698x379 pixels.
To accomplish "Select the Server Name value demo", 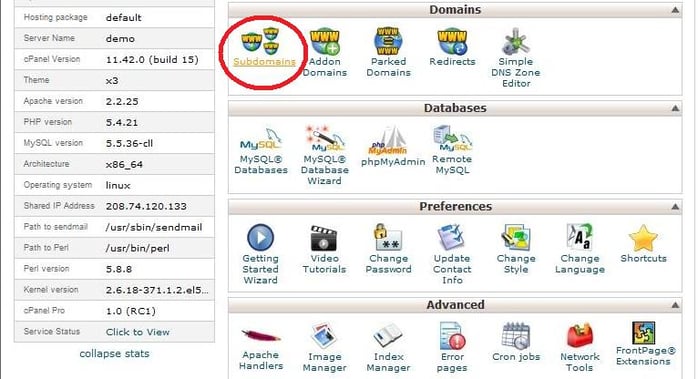I will pos(120,39).
